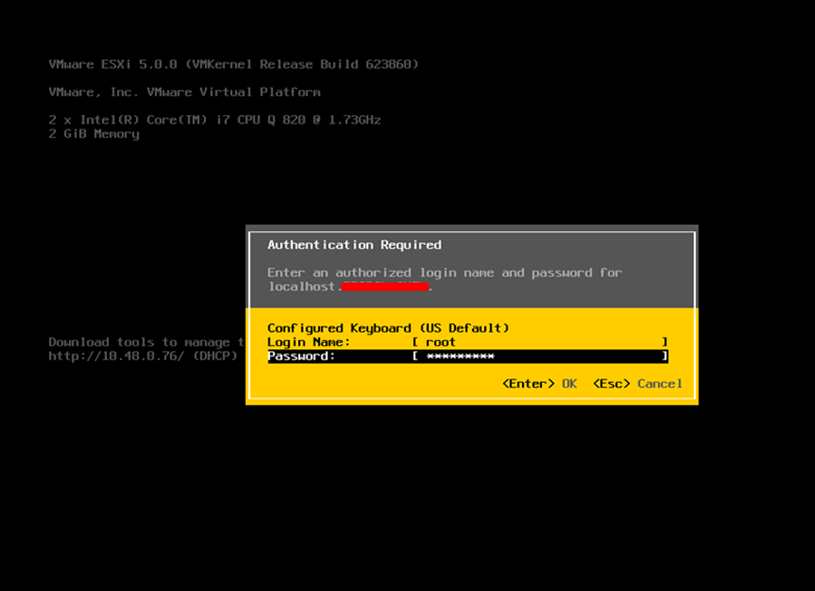Click the 2 GiB Memory text
Screen dimensions: 815x591
click(94, 134)
